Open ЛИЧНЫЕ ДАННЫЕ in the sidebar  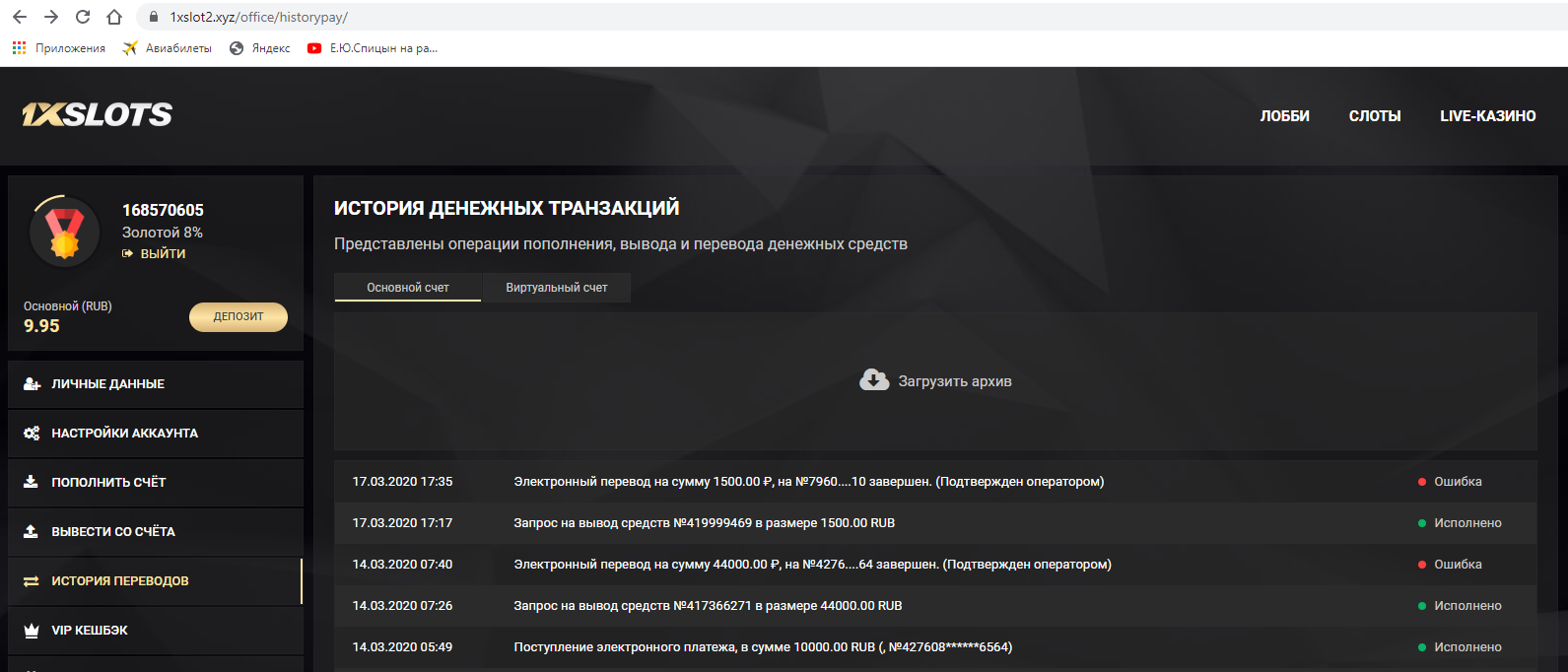[156, 384]
